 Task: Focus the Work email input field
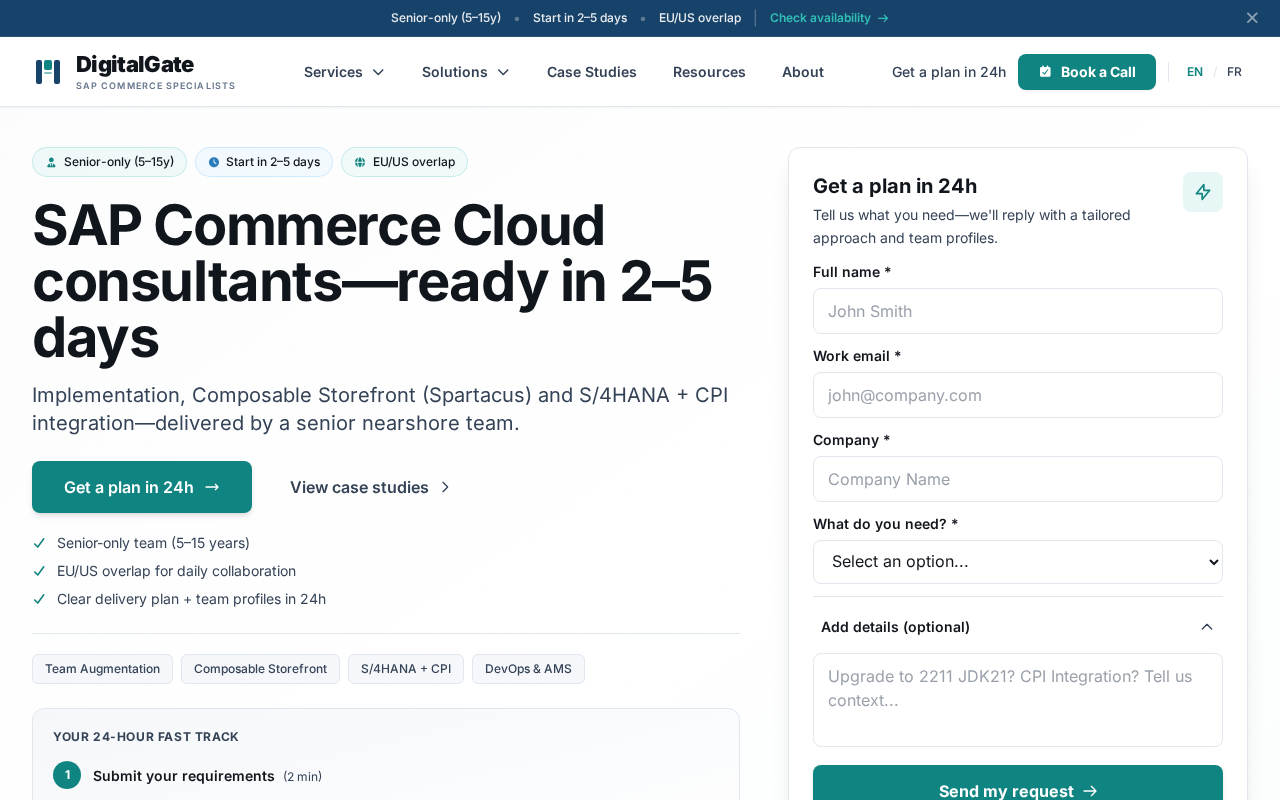[1017, 395]
